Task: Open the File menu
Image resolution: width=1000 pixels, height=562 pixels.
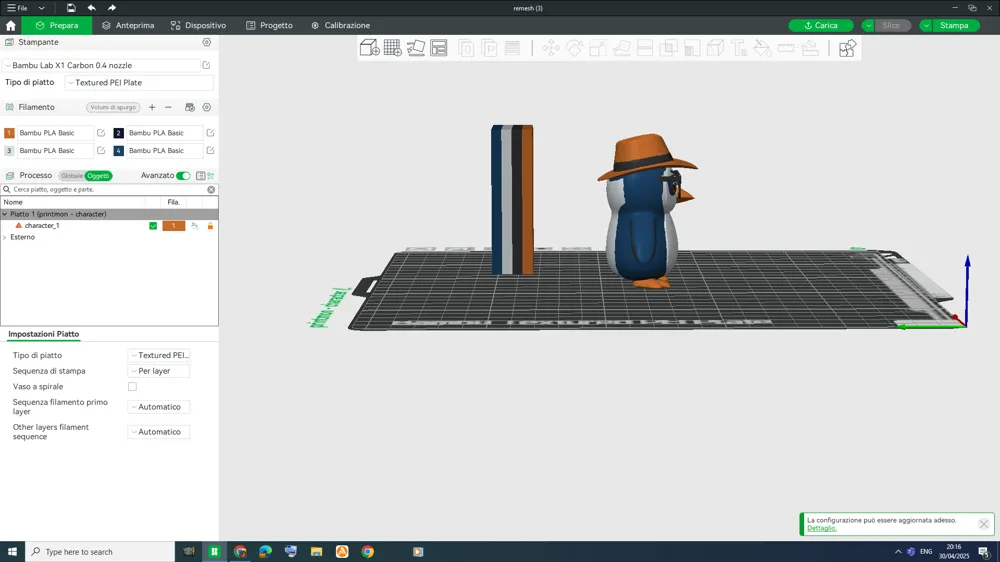Action: point(17,8)
